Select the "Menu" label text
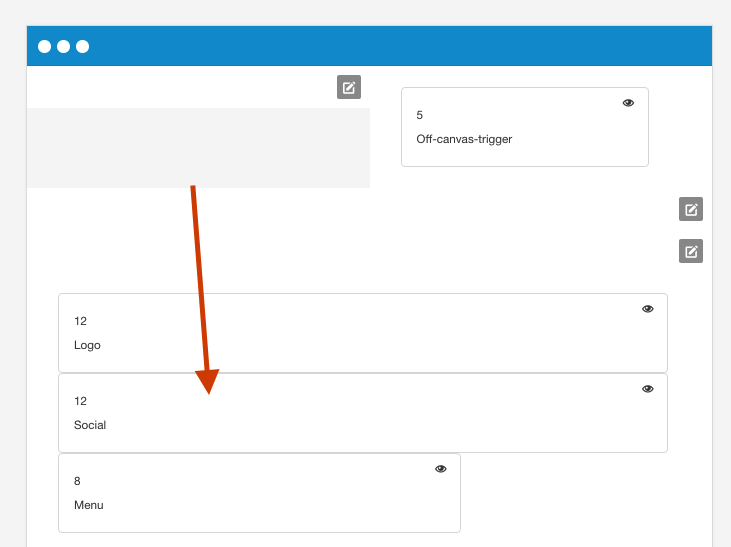Screen dimensions: 731x547 click(x=89, y=505)
